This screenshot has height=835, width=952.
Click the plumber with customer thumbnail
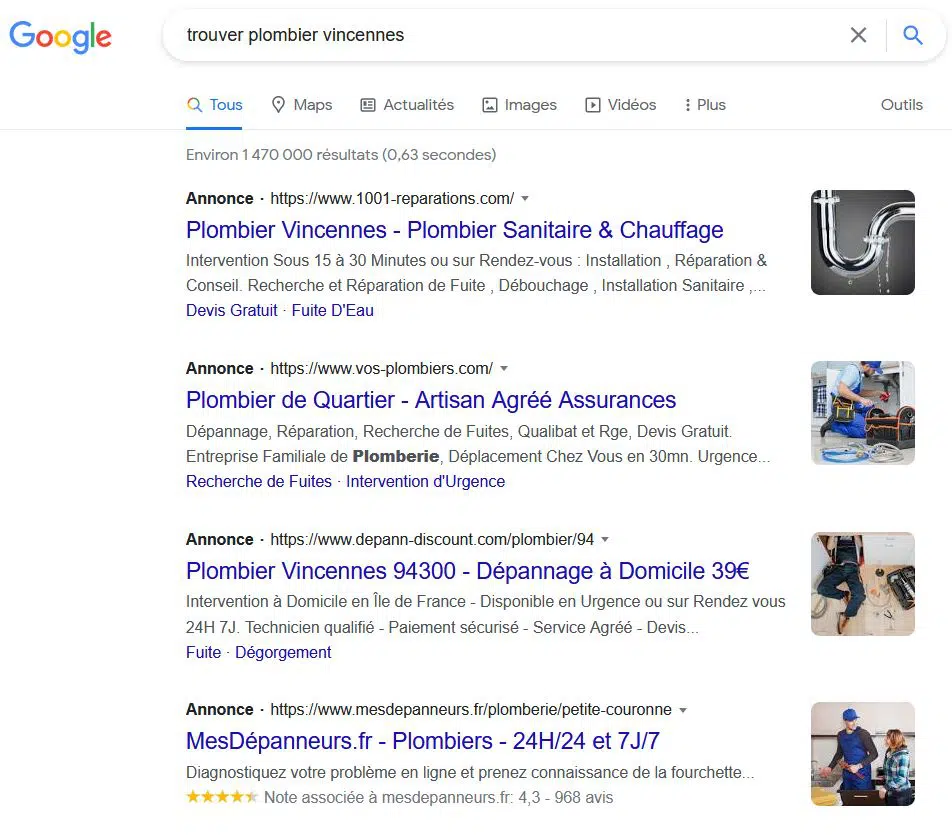pyautogui.click(x=862, y=754)
